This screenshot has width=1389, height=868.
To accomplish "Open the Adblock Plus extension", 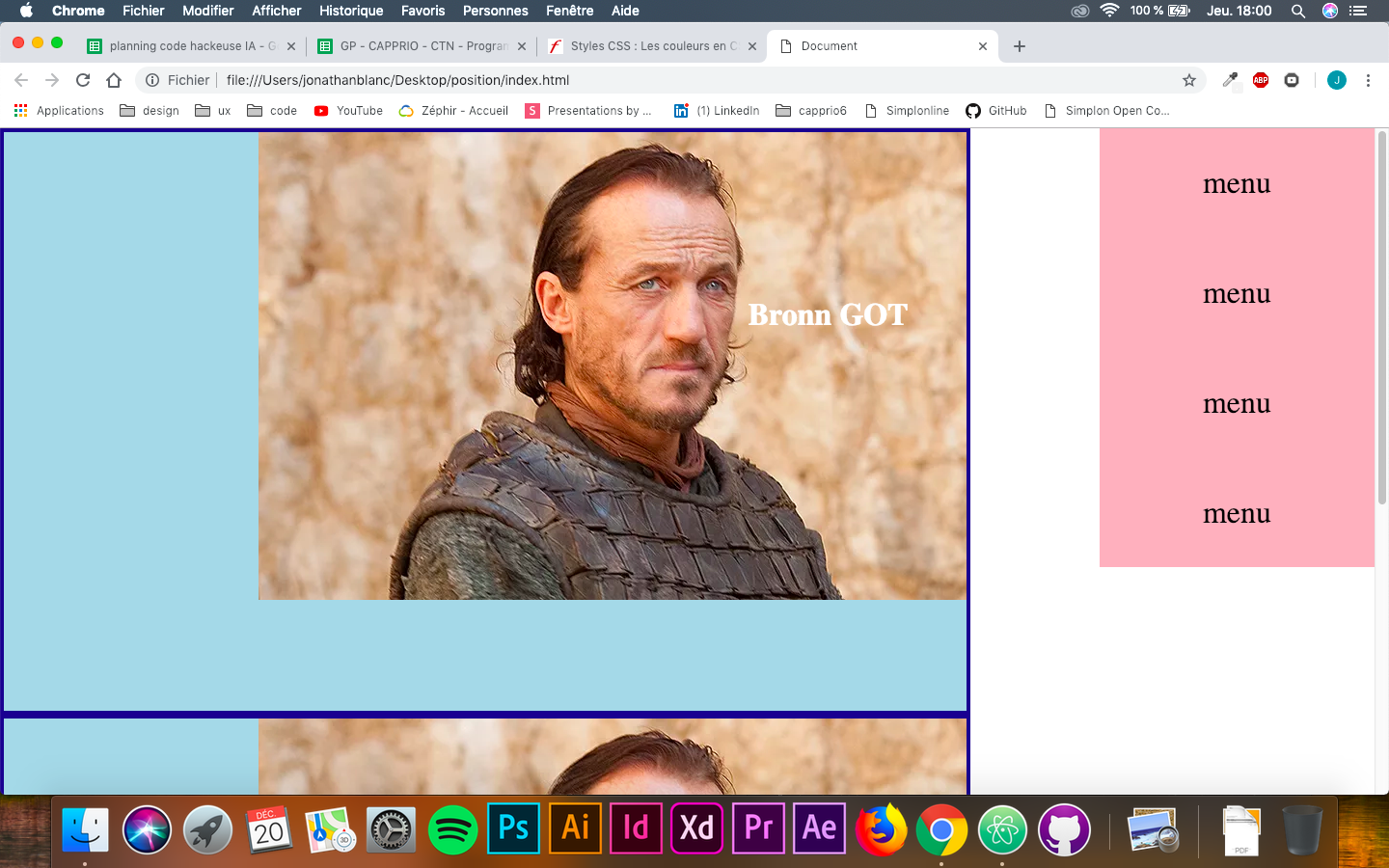I will 1261,80.
